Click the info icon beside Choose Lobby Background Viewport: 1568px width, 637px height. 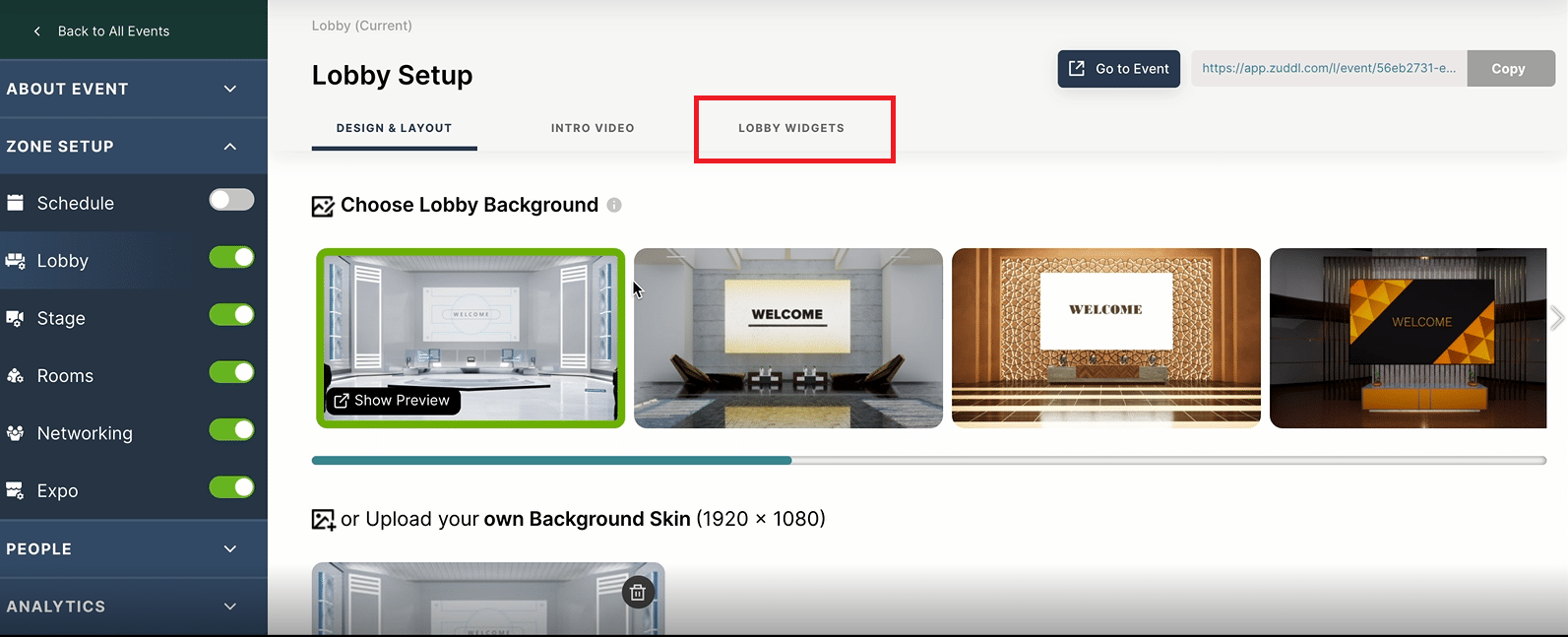(x=614, y=205)
